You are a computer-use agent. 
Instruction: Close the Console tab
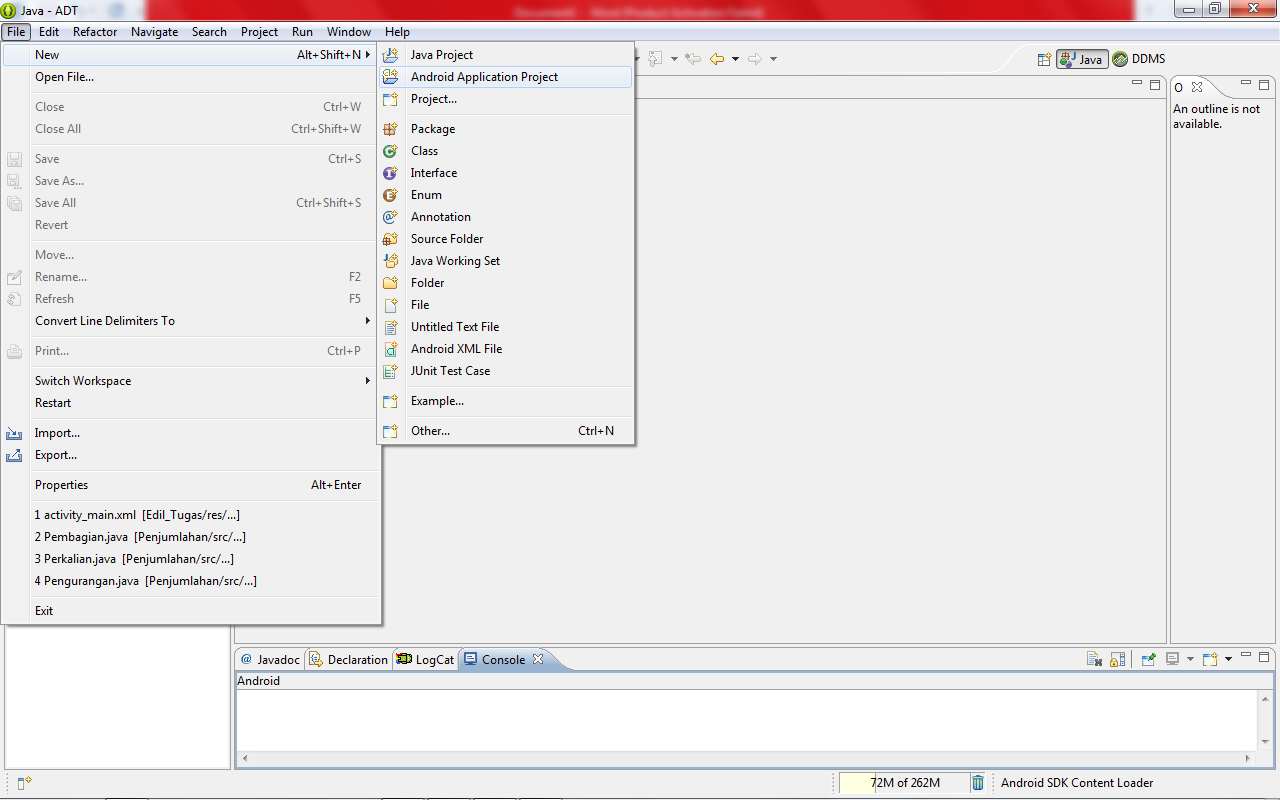coord(538,659)
